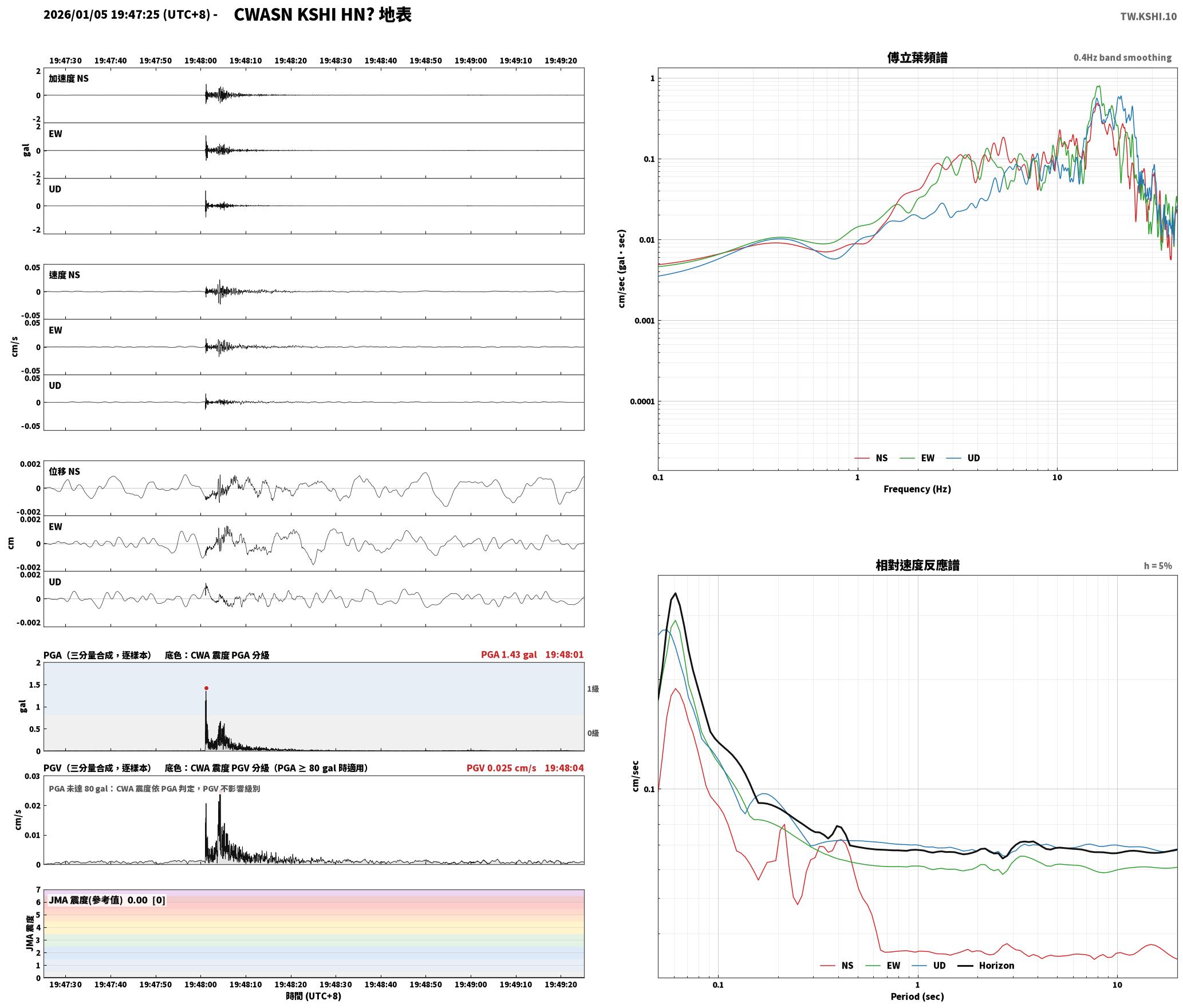Click the 相對速度反應譜 chart title

point(917,565)
